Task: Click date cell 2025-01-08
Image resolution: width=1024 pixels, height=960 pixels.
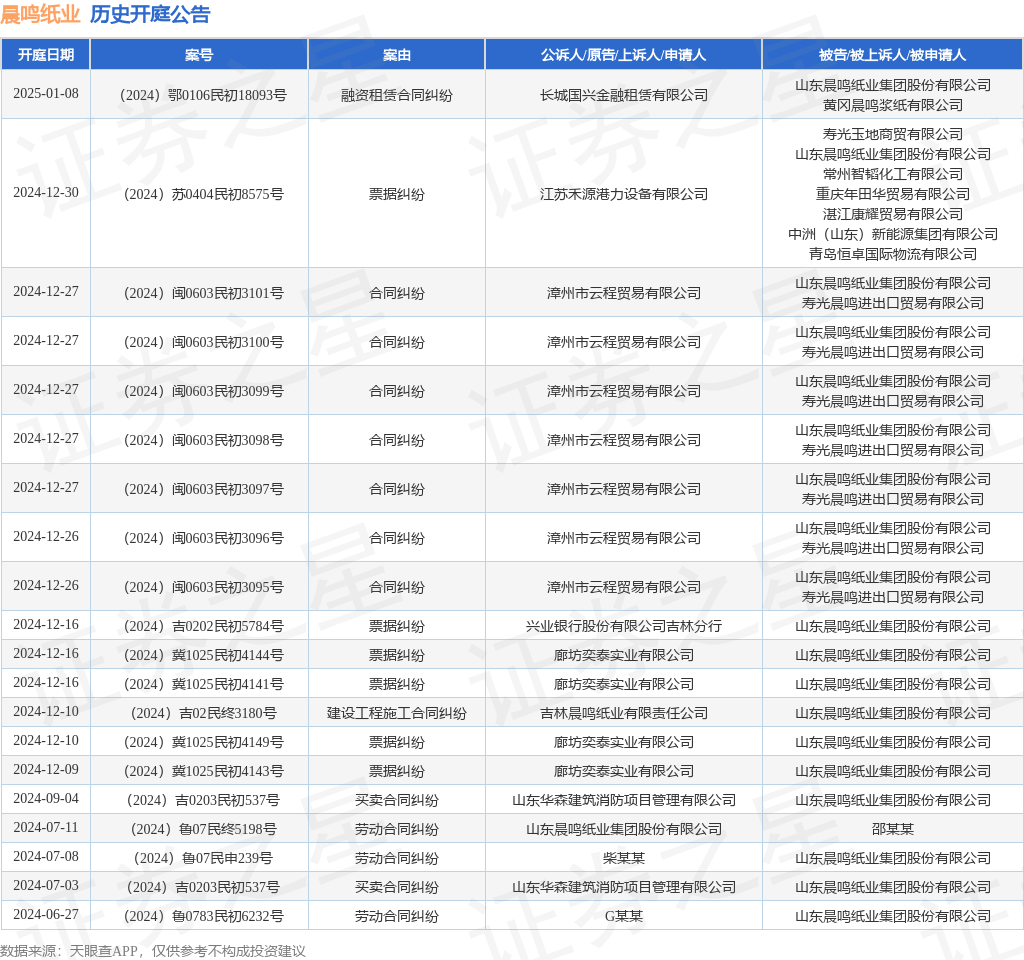Action: (x=46, y=93)
